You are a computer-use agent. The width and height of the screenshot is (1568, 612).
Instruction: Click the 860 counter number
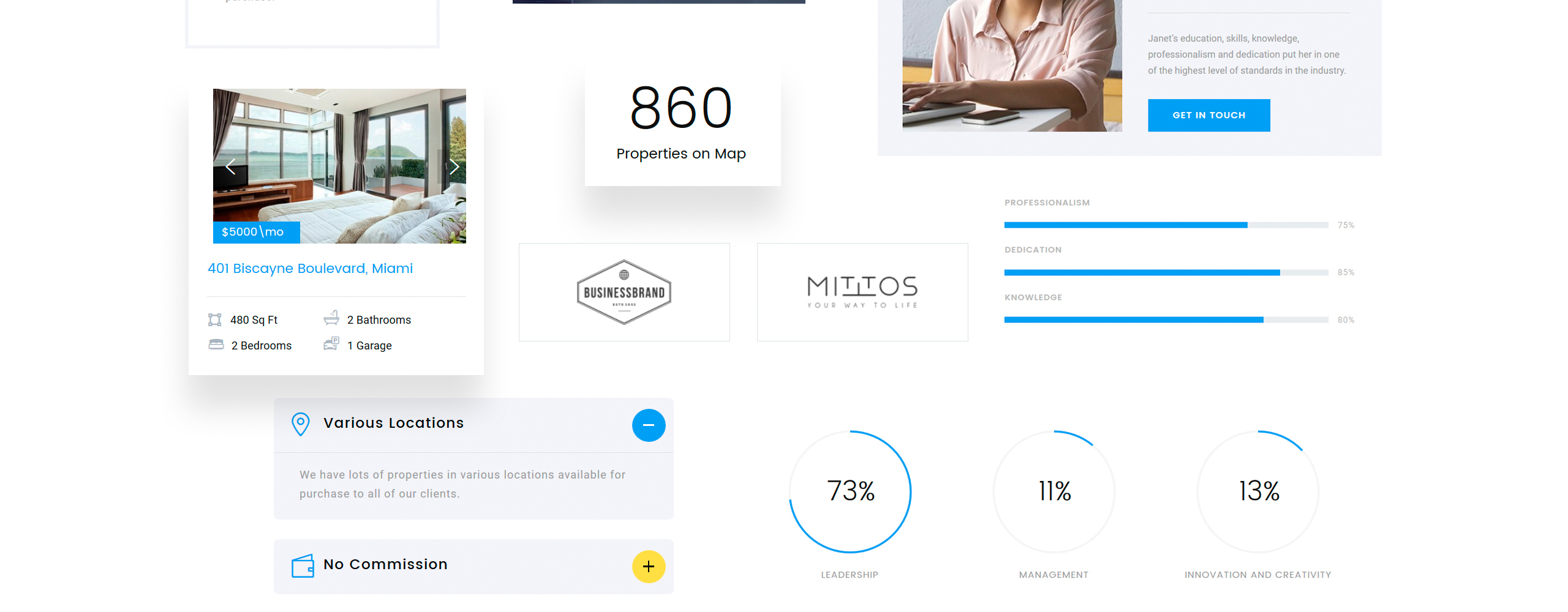click(681, 108)
